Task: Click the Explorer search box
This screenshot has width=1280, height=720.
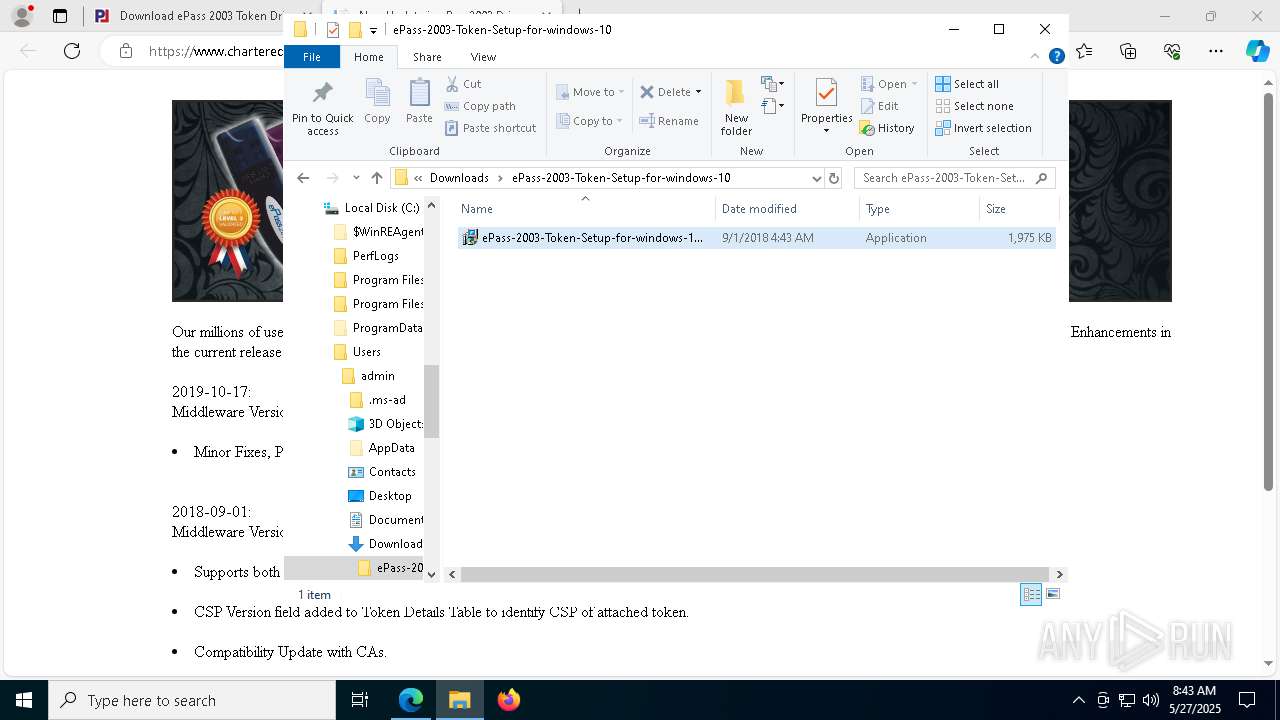Action: click(954, 178)
